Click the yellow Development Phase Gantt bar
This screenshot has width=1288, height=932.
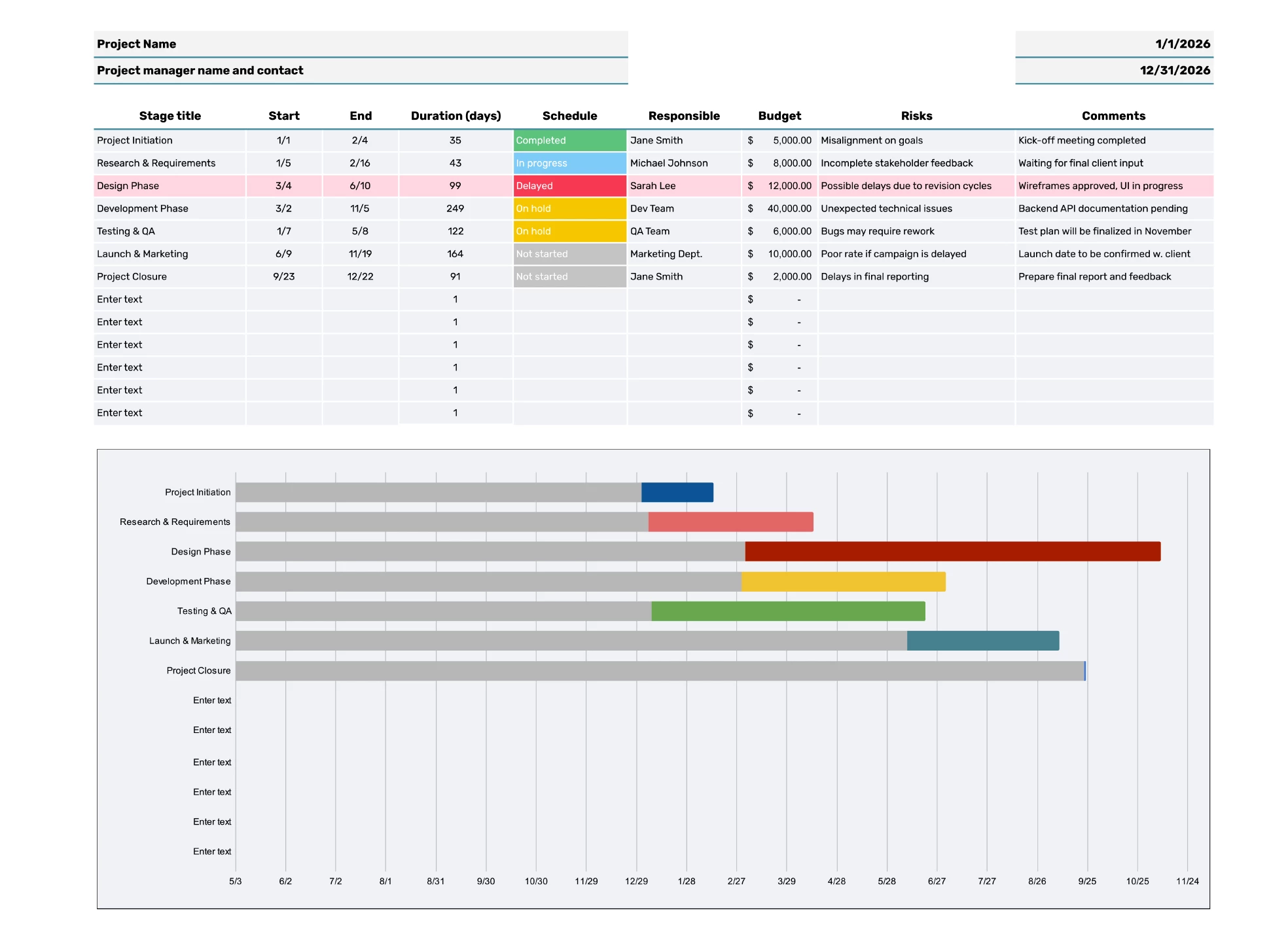click(843, 581)
